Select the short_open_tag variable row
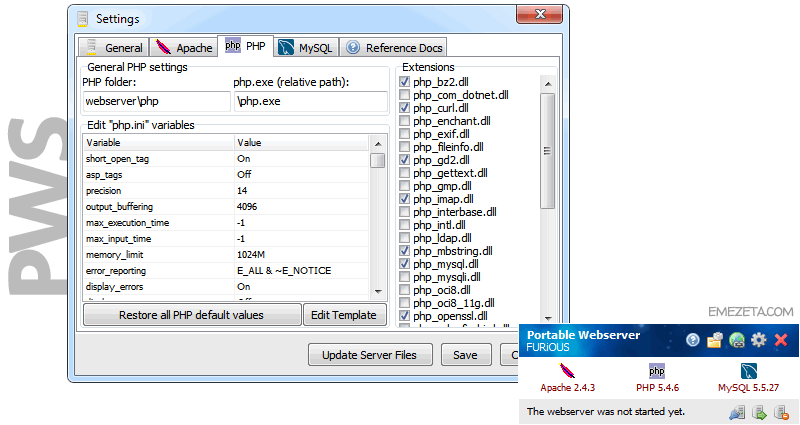The image size is (800, 425). tap(226, 159)
